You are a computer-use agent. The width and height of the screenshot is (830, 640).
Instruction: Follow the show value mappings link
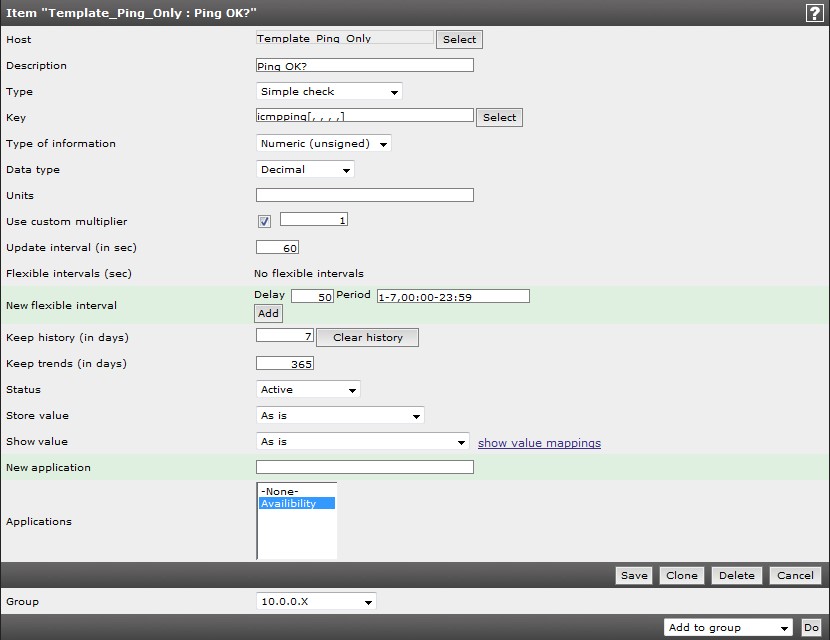pyautogui.click(x=539, y=443)
